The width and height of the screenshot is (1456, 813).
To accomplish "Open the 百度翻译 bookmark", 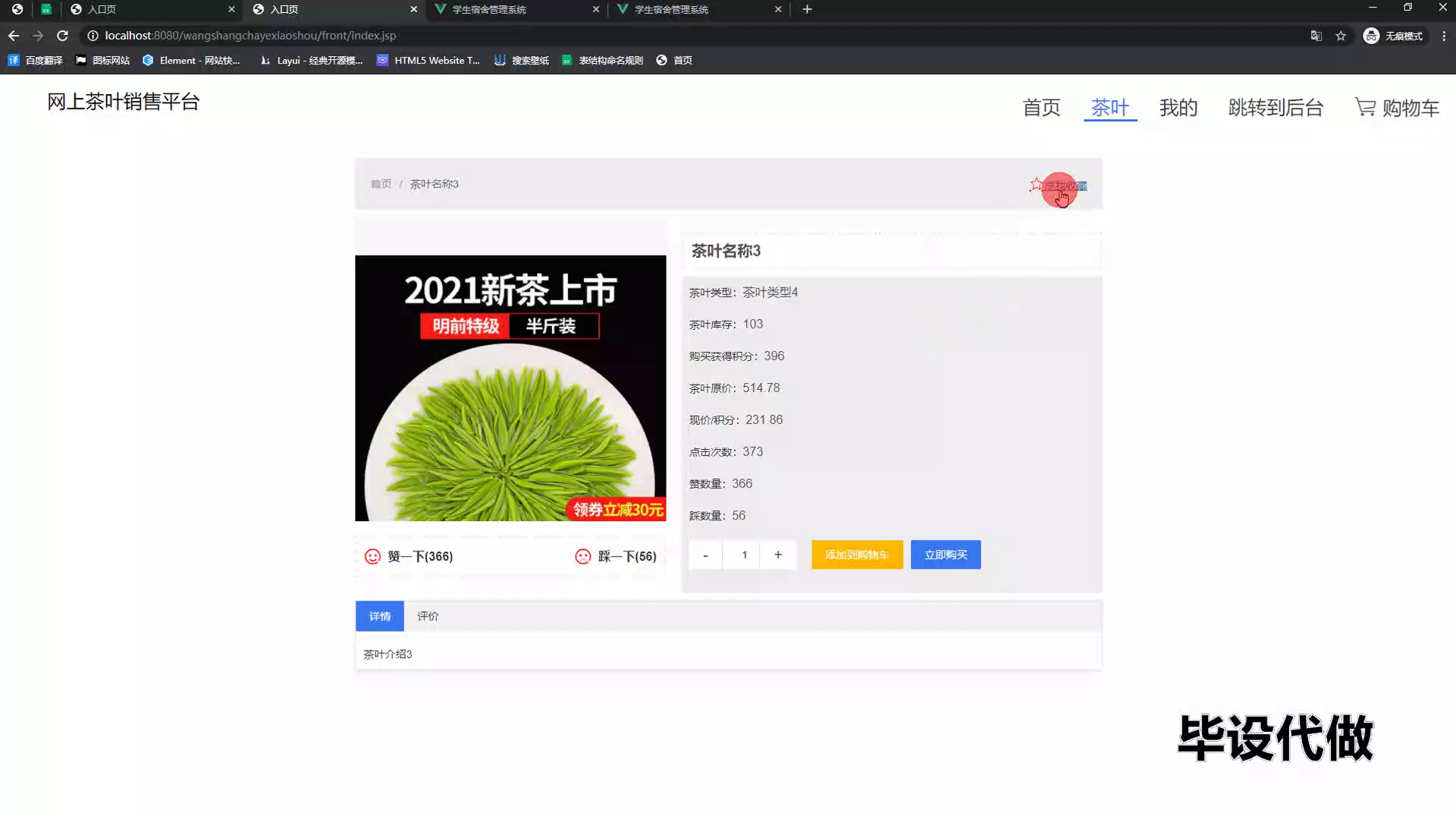I will (35, 60).
